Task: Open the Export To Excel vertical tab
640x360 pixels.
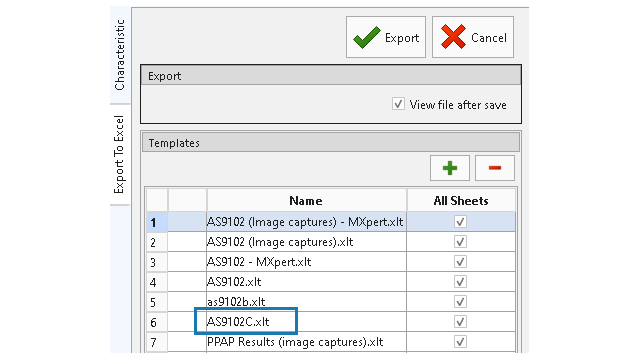Action: (120, 154)
